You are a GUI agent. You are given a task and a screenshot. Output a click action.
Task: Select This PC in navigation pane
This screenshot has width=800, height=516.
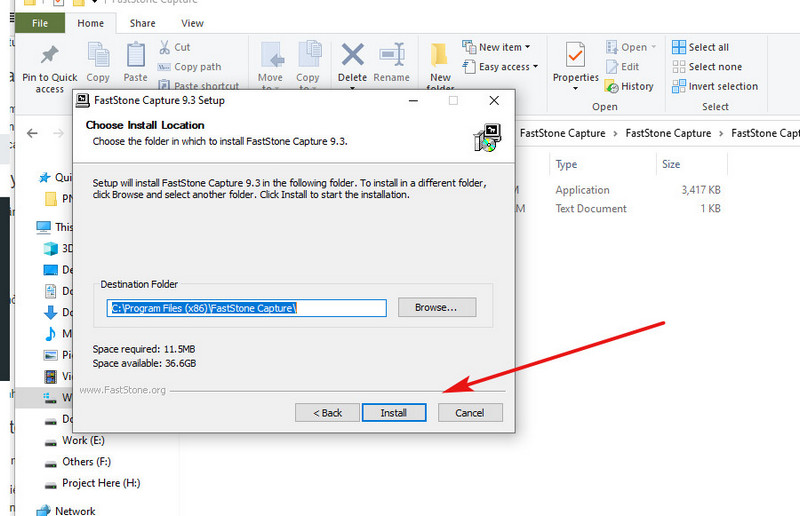coord(54,227)
